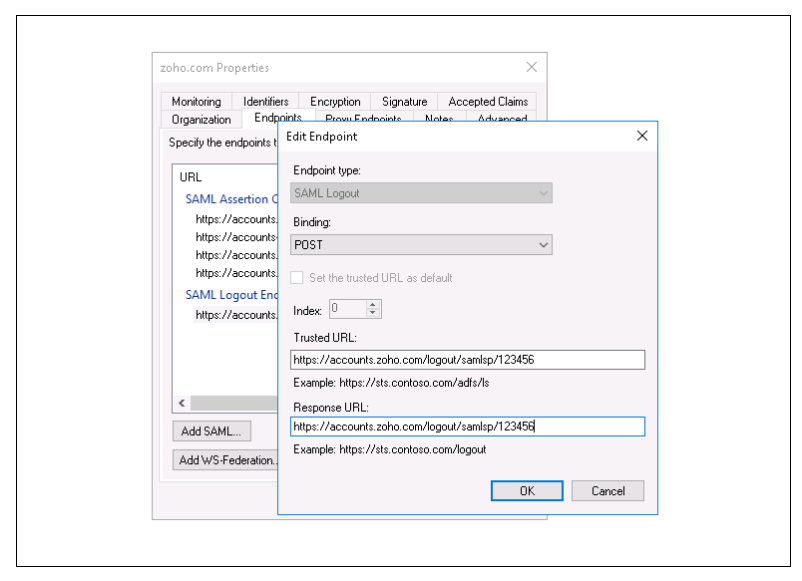802x581 pixels.
Task: Switch to the Identifiers tab
Action: [x=266, y=101]
